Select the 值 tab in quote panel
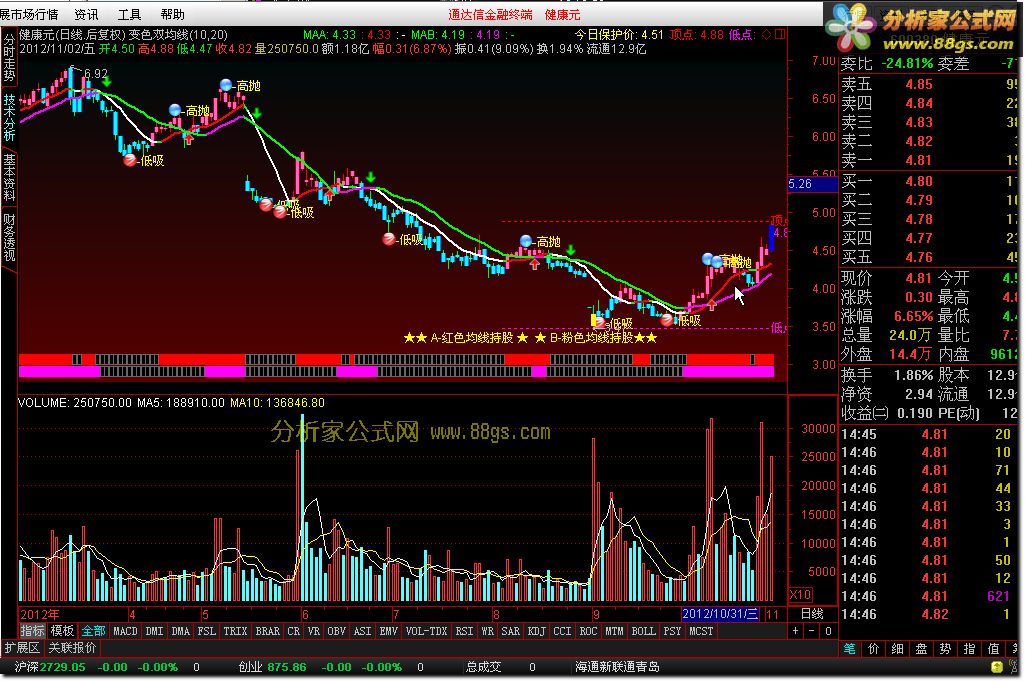Viewport: 1025px width, 681px height. 994,648
